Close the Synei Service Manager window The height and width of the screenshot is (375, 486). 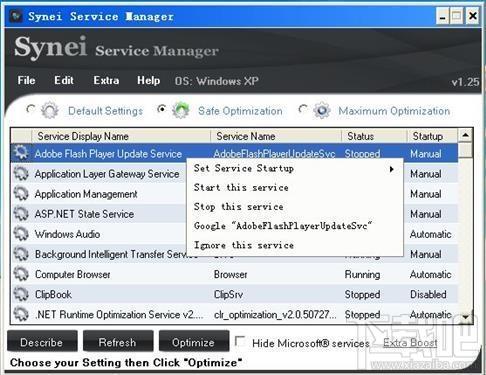[x=473, y=16]
